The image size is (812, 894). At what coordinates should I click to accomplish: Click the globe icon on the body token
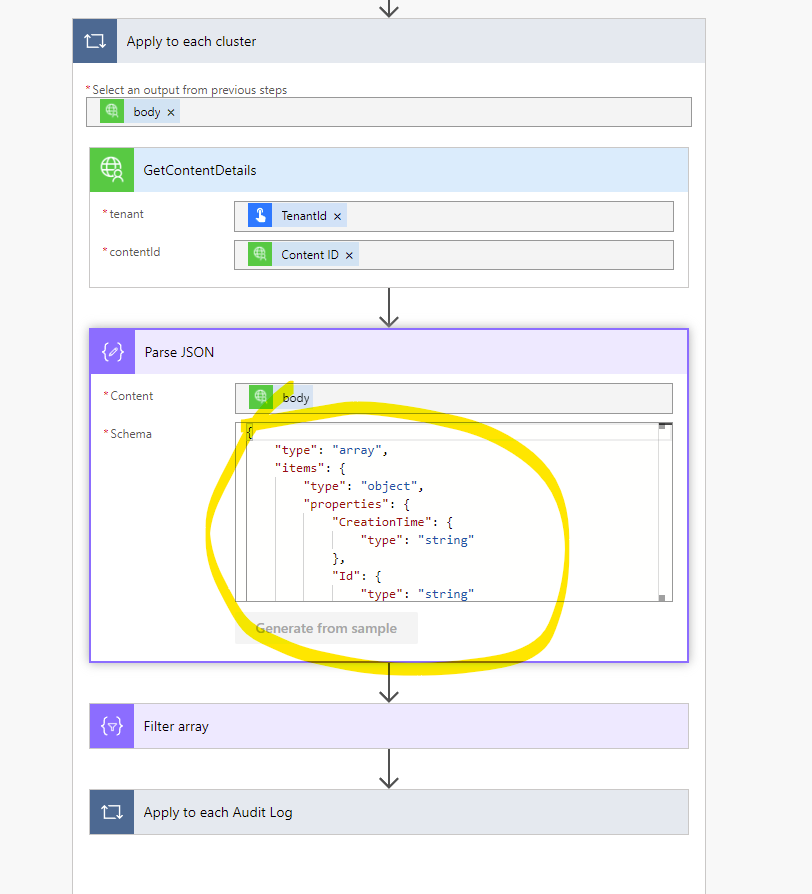point(111,111)
